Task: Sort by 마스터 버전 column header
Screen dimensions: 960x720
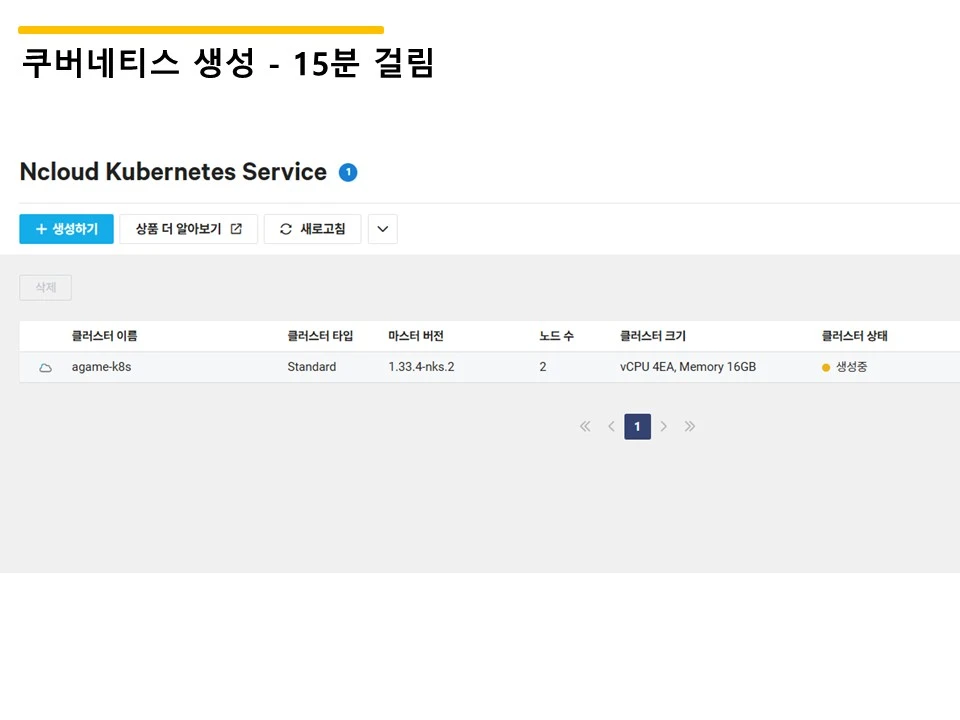Action: [416, 336]
